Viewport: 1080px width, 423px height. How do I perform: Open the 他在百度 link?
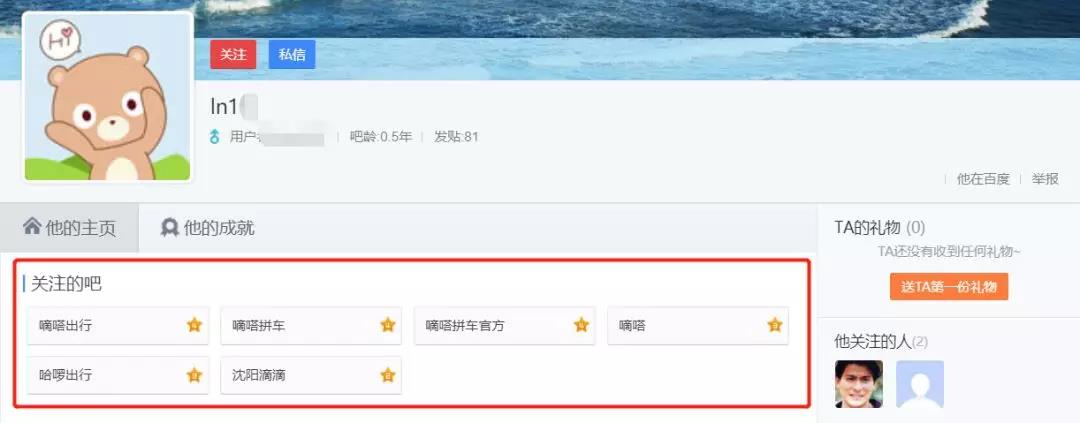tap(983, 179)
